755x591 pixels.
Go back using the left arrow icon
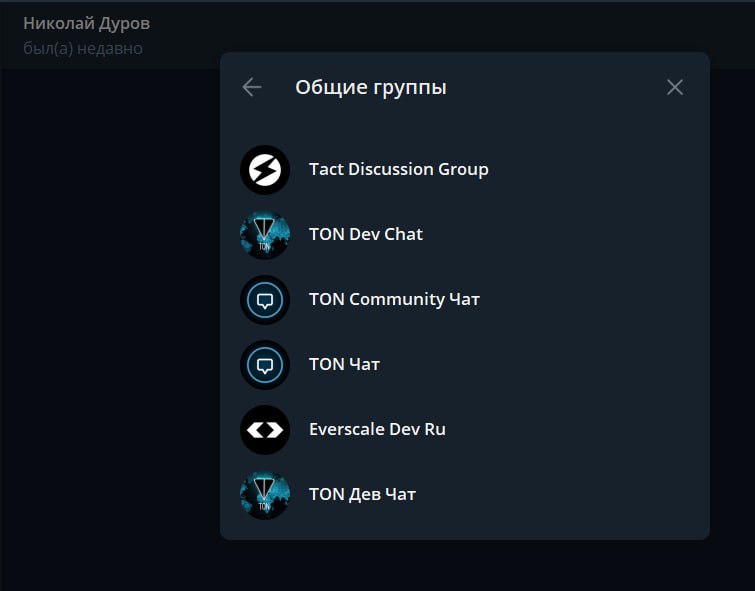tap(252, 87)
